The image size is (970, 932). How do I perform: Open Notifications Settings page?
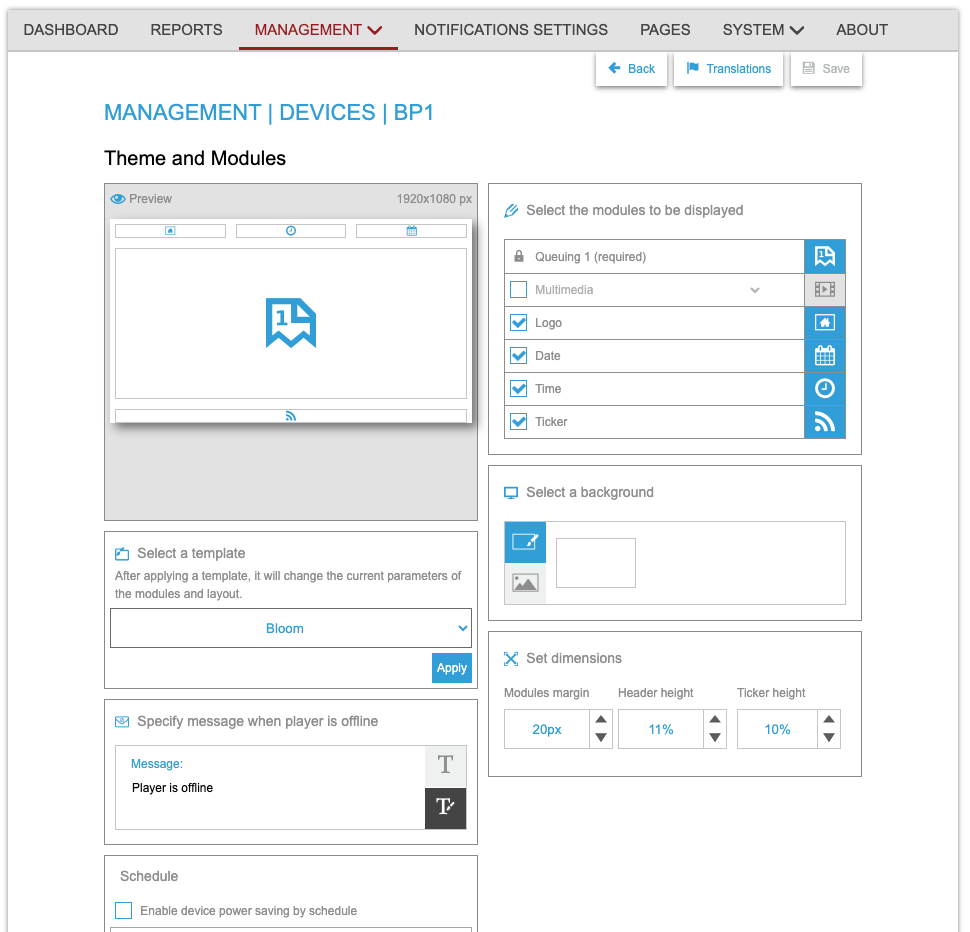tap(510, 30)
